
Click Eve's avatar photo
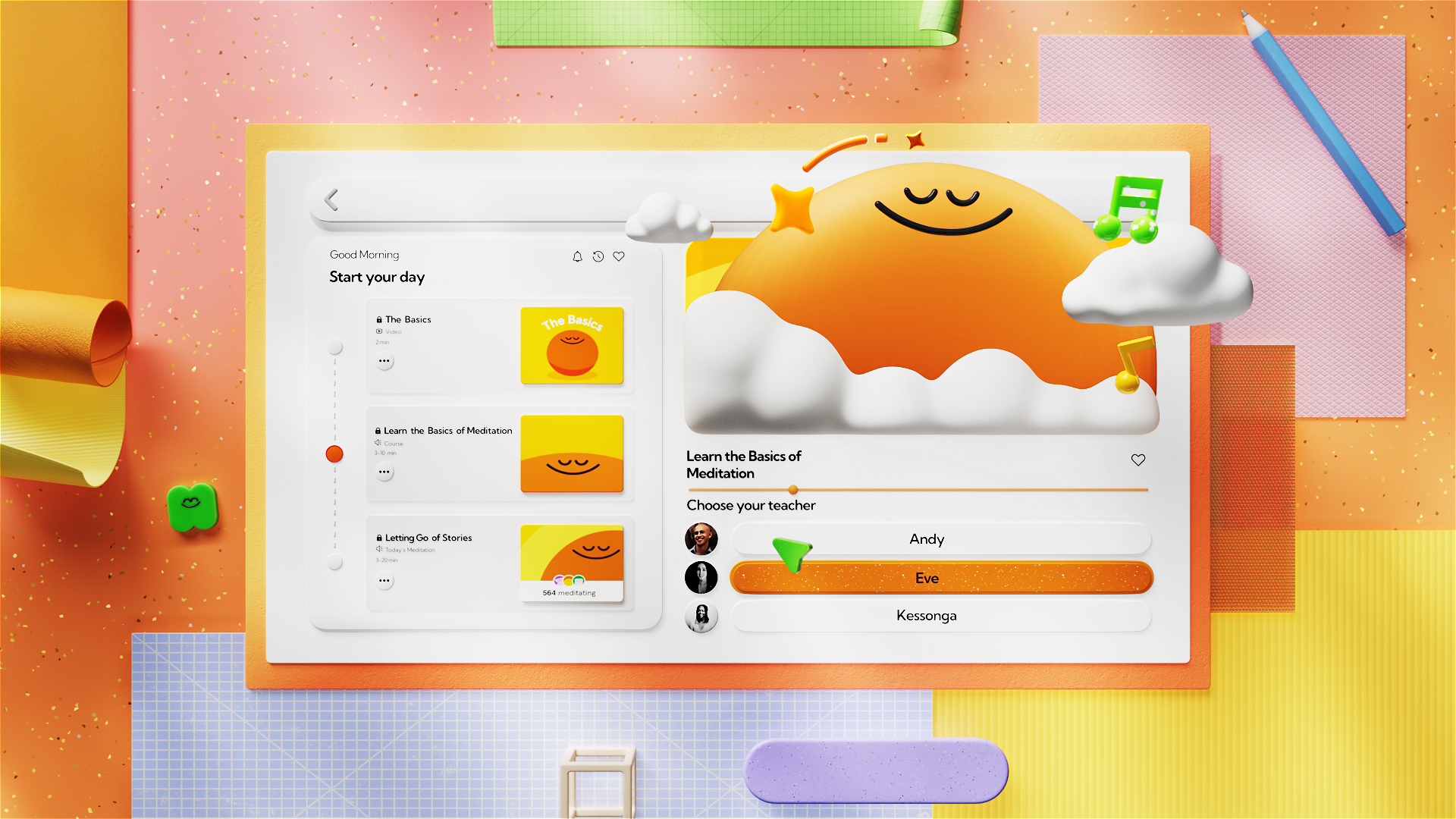point(701,578)
